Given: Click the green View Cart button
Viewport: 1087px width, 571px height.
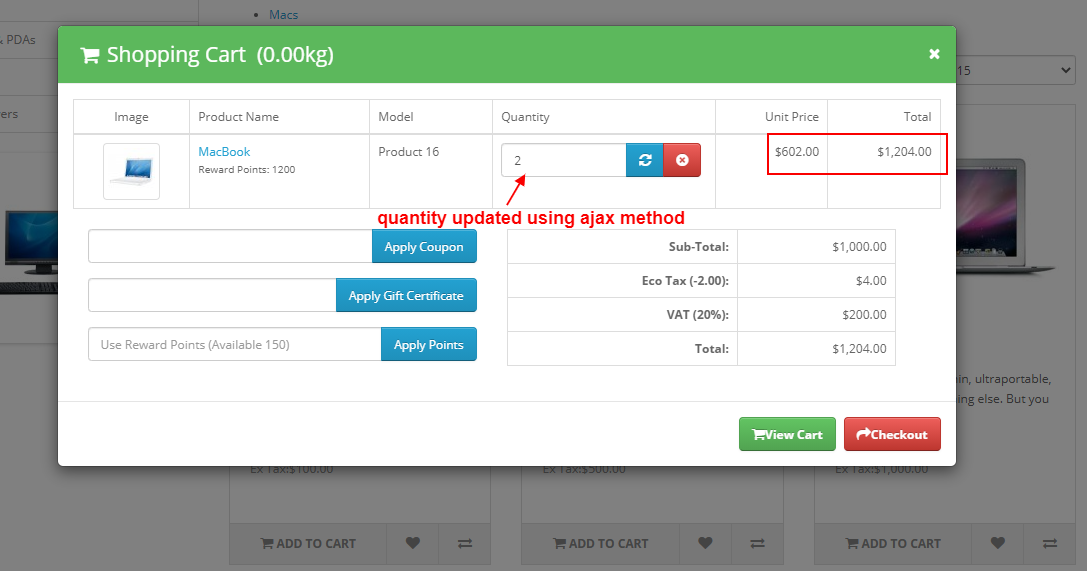Looking at the screenshot, I should [787, 434].
